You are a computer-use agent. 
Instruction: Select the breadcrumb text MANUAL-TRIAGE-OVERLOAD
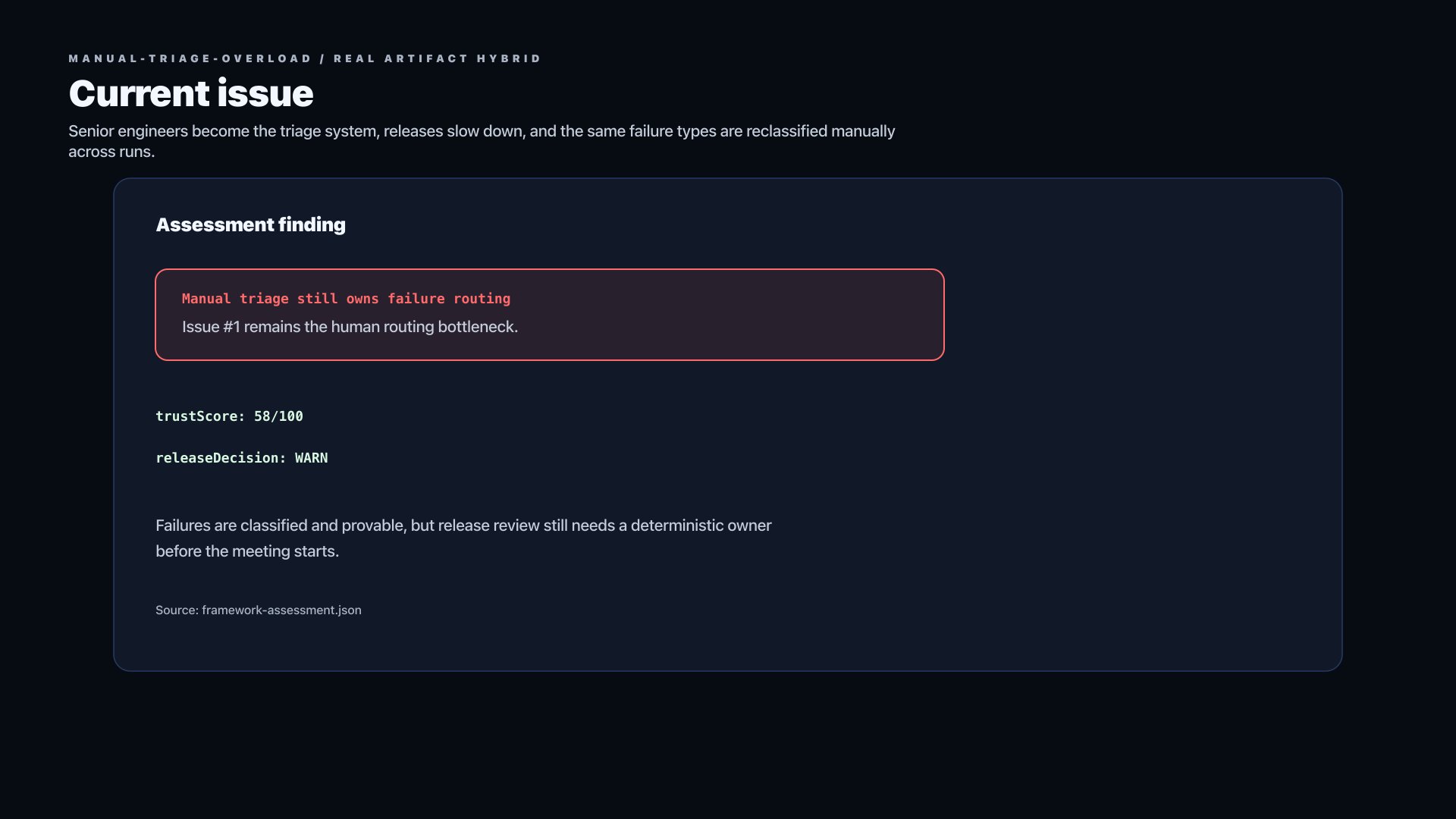(x=190, y=58)
